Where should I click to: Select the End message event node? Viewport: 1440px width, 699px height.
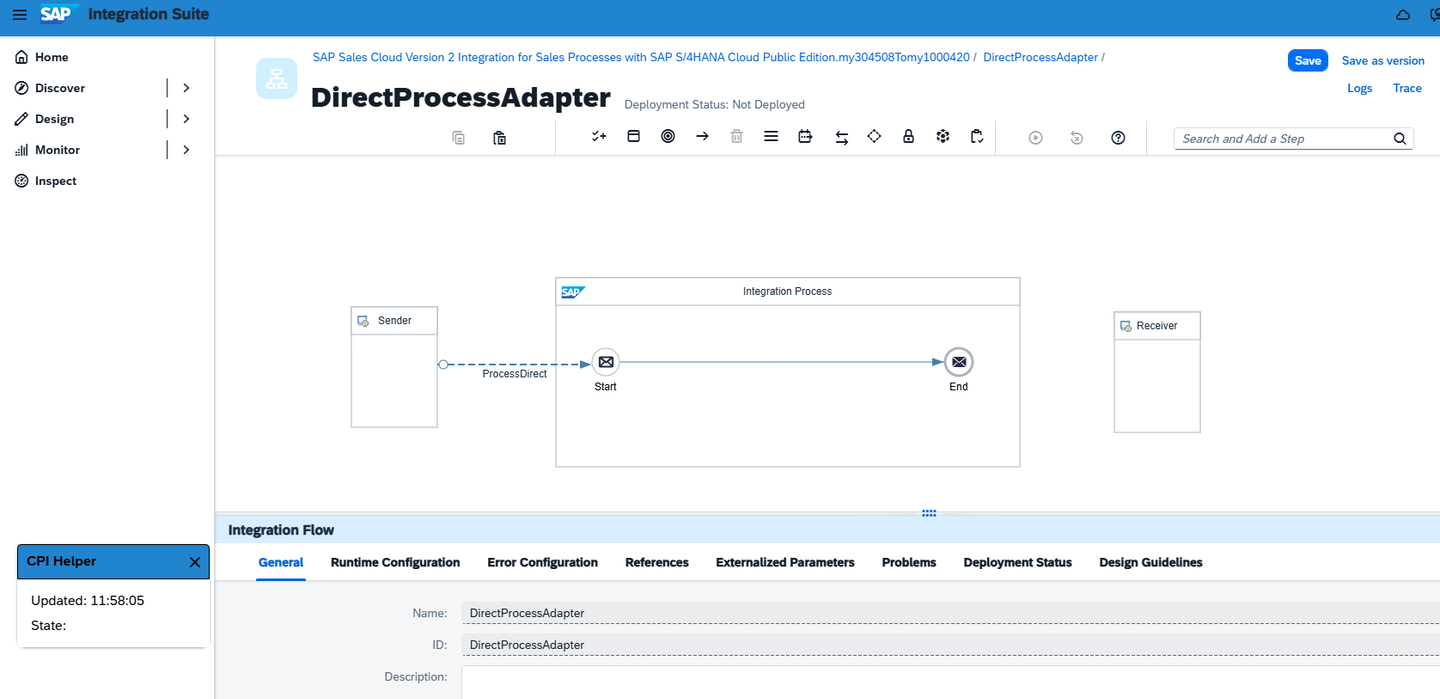[959, 362]
